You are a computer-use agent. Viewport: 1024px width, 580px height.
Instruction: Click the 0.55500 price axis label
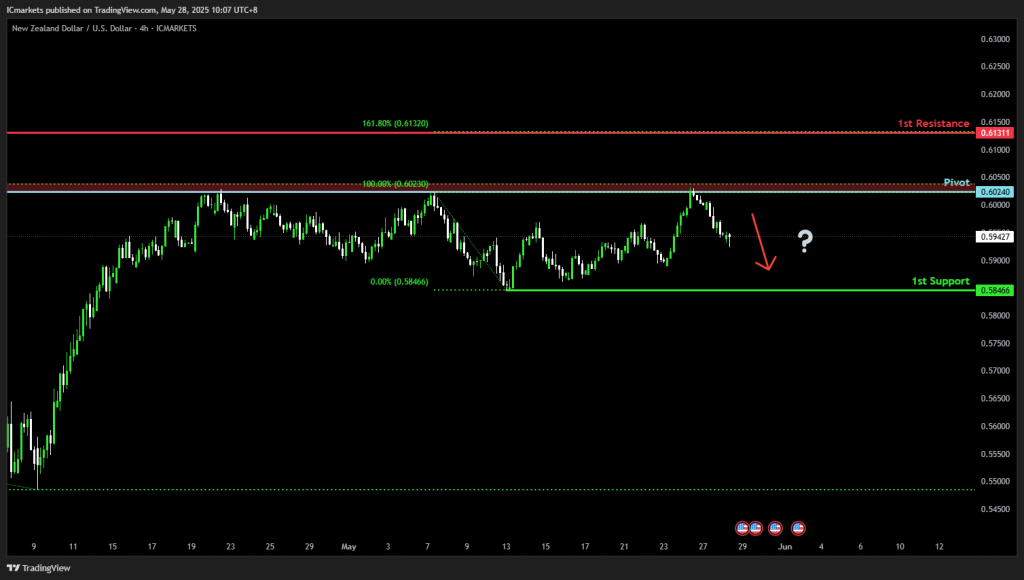995,454
